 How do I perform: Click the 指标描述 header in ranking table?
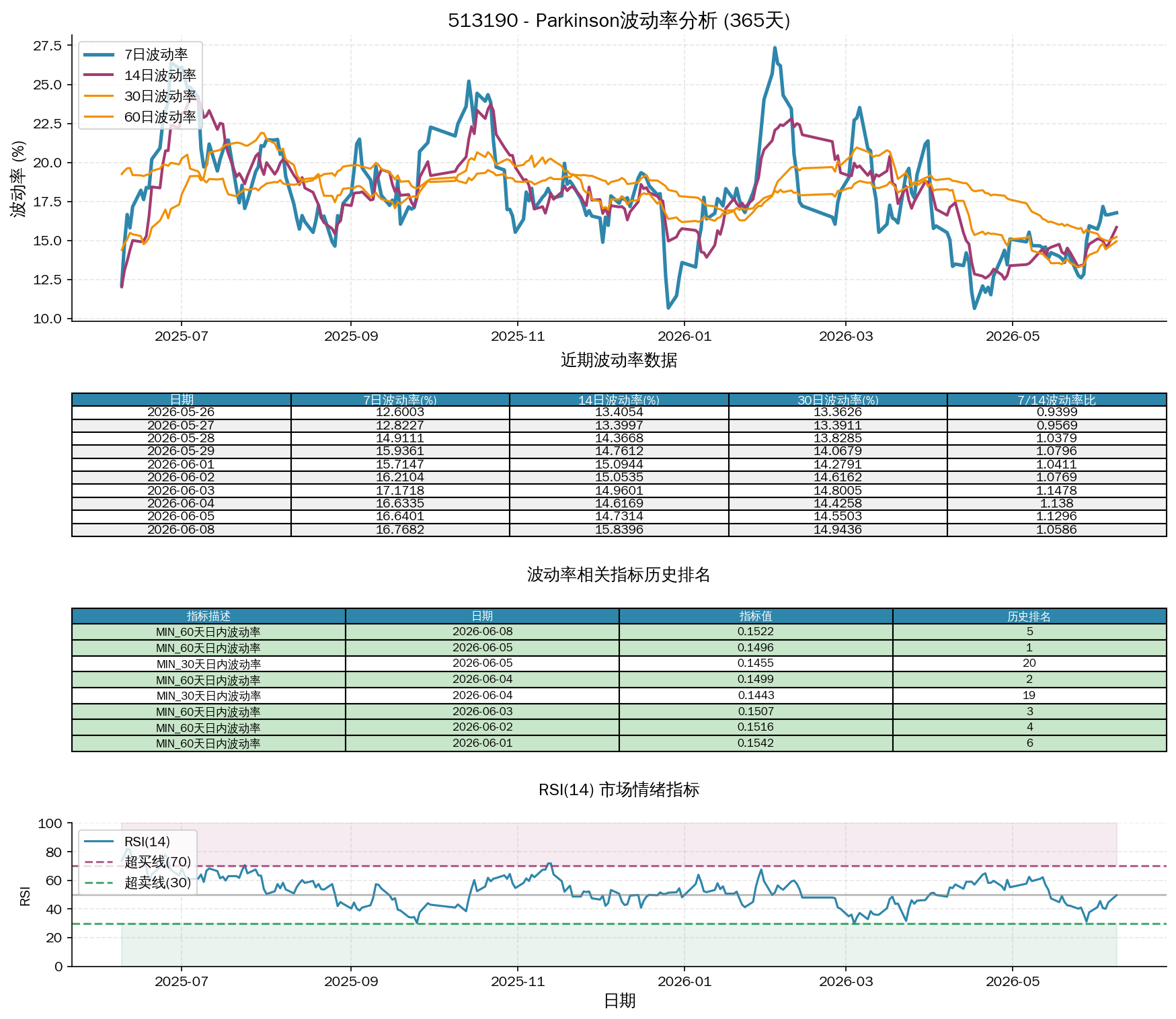tap(209, 616)
